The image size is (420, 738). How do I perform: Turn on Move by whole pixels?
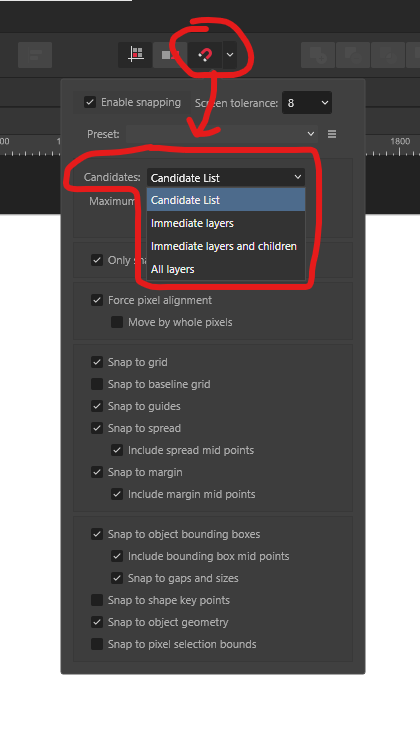[117, 322]
